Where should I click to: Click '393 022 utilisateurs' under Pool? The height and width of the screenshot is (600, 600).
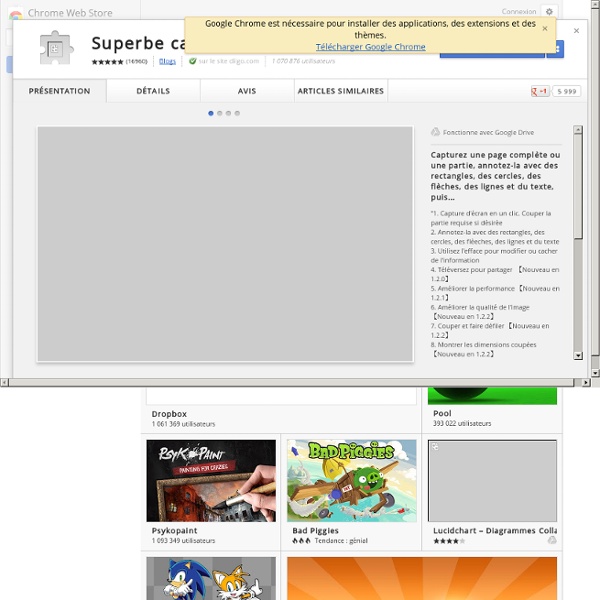(462, 423)
